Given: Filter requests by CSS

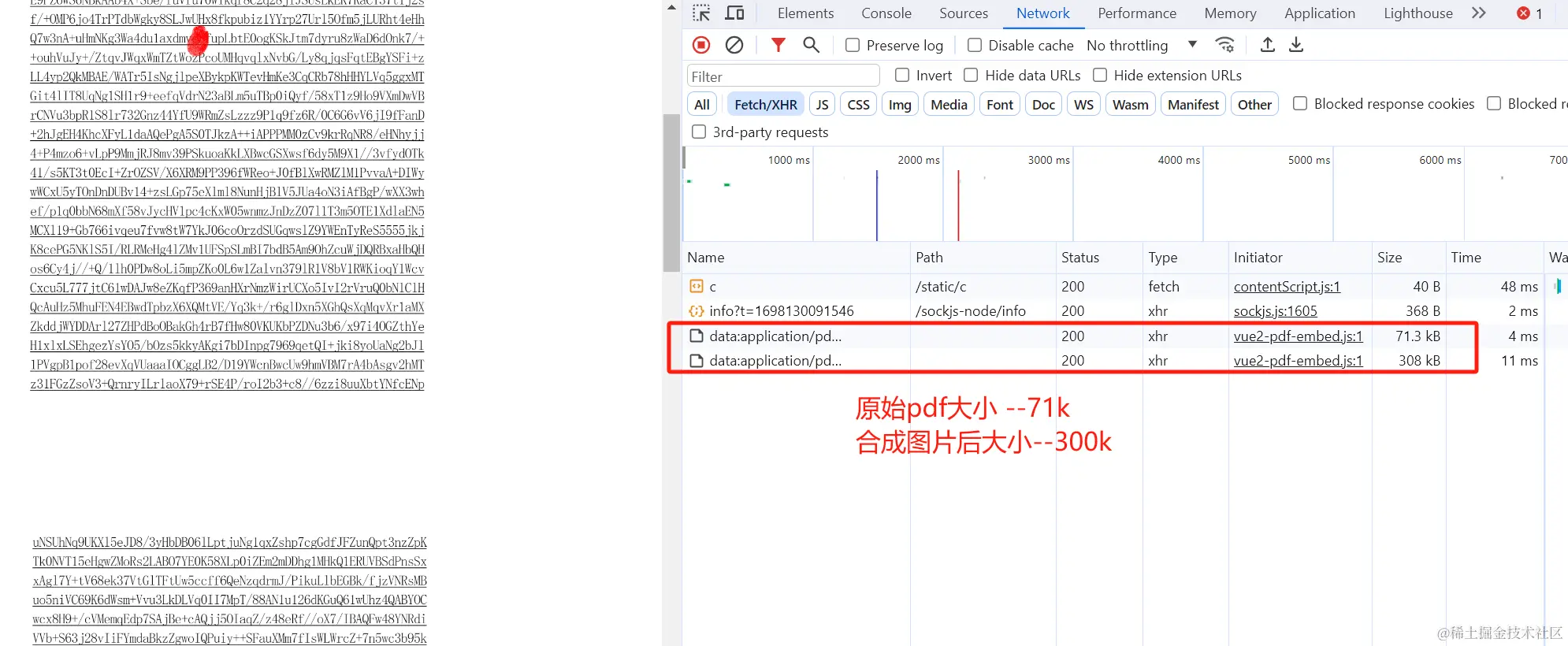Looking at the screenshot, I should point(859,104).
